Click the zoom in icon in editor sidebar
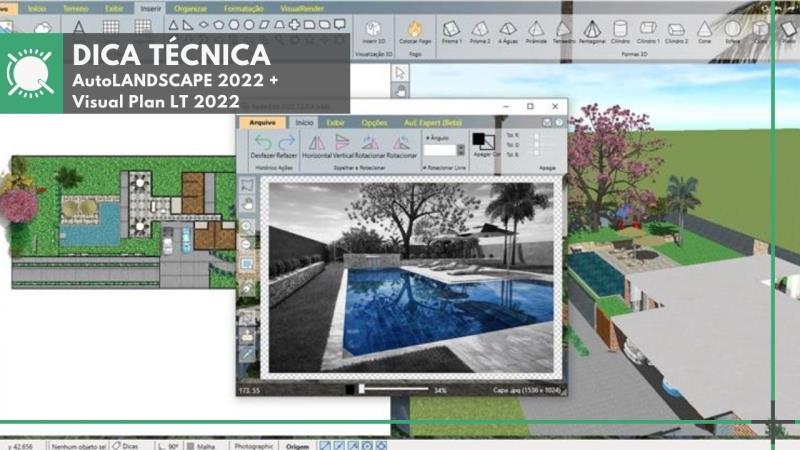 point(247,226)
